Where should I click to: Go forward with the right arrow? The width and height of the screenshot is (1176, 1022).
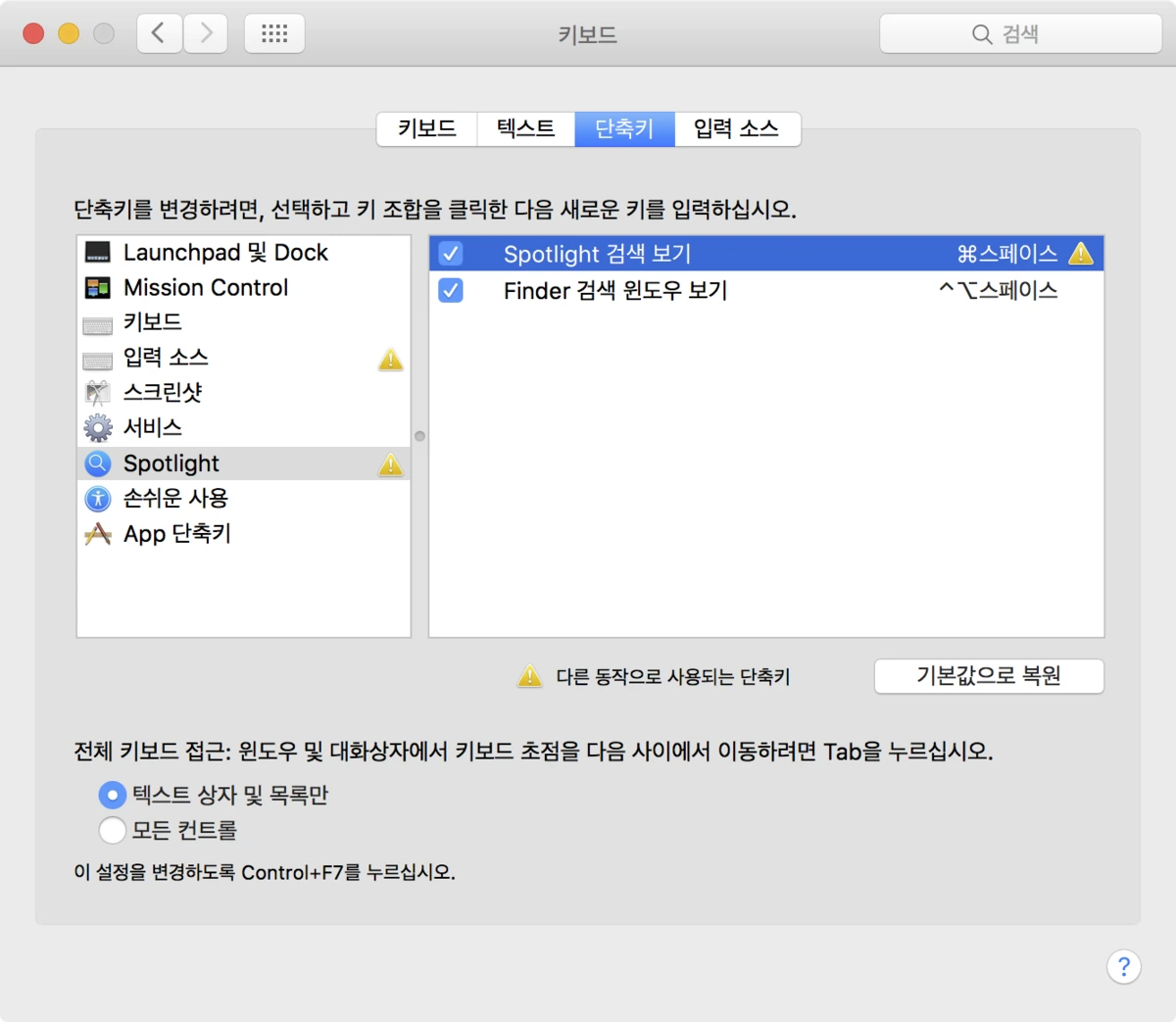click(x=206, y=34)
